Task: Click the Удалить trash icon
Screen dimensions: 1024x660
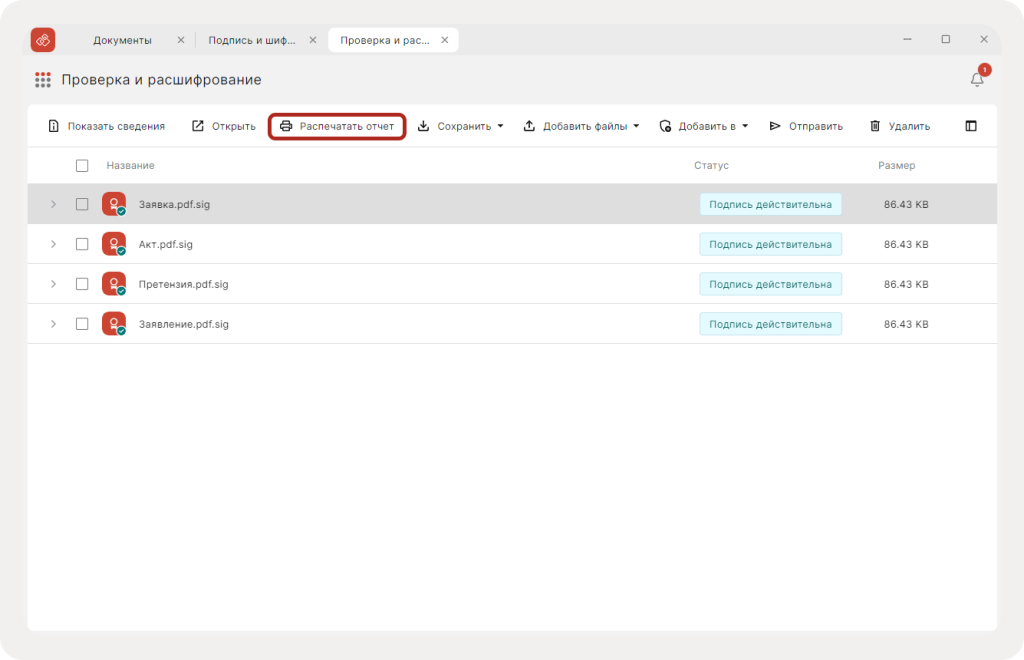Action: pyautogui.click(x=875, y=126)
